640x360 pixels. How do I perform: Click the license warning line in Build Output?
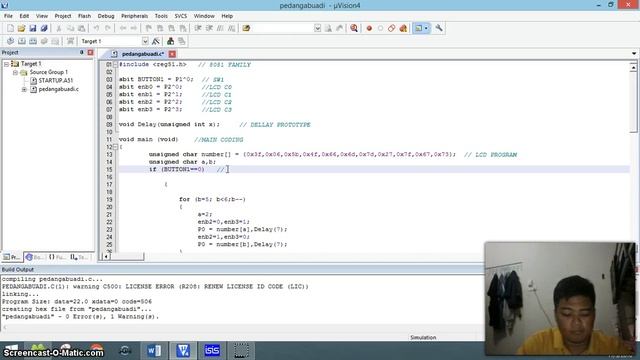[155, 287]
